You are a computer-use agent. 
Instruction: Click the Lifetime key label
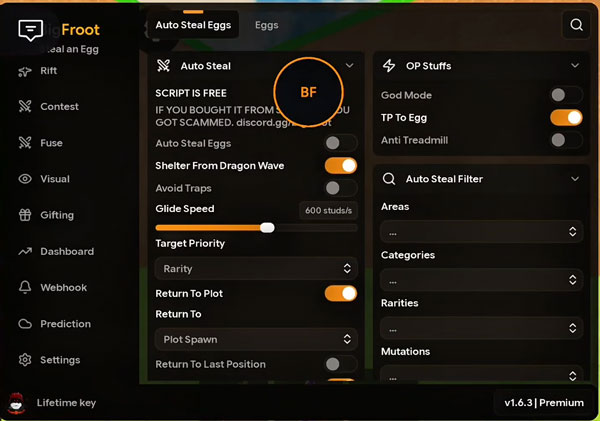click(x=66, y=403)
